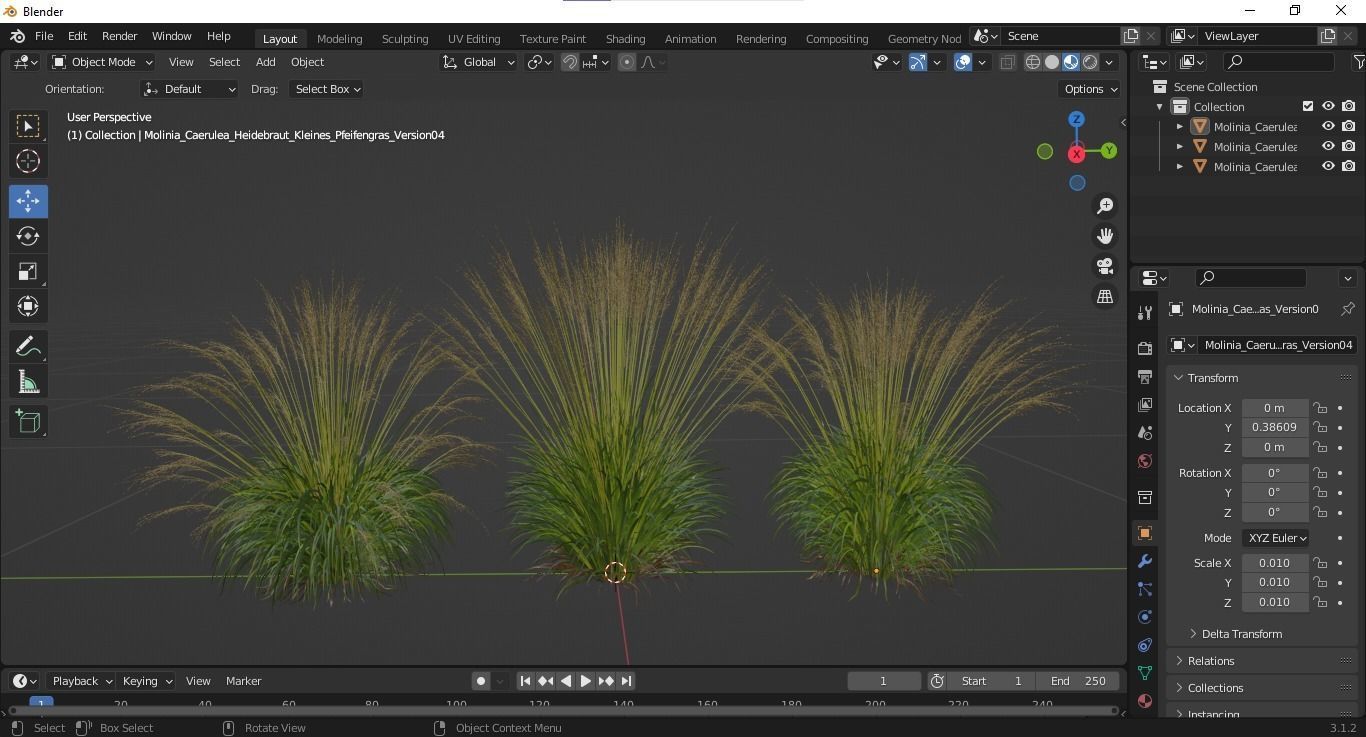This screenshot has height=737, width=1366.
Task: Click the Z axis gizmo ball
Action: tap(1077, 119)
